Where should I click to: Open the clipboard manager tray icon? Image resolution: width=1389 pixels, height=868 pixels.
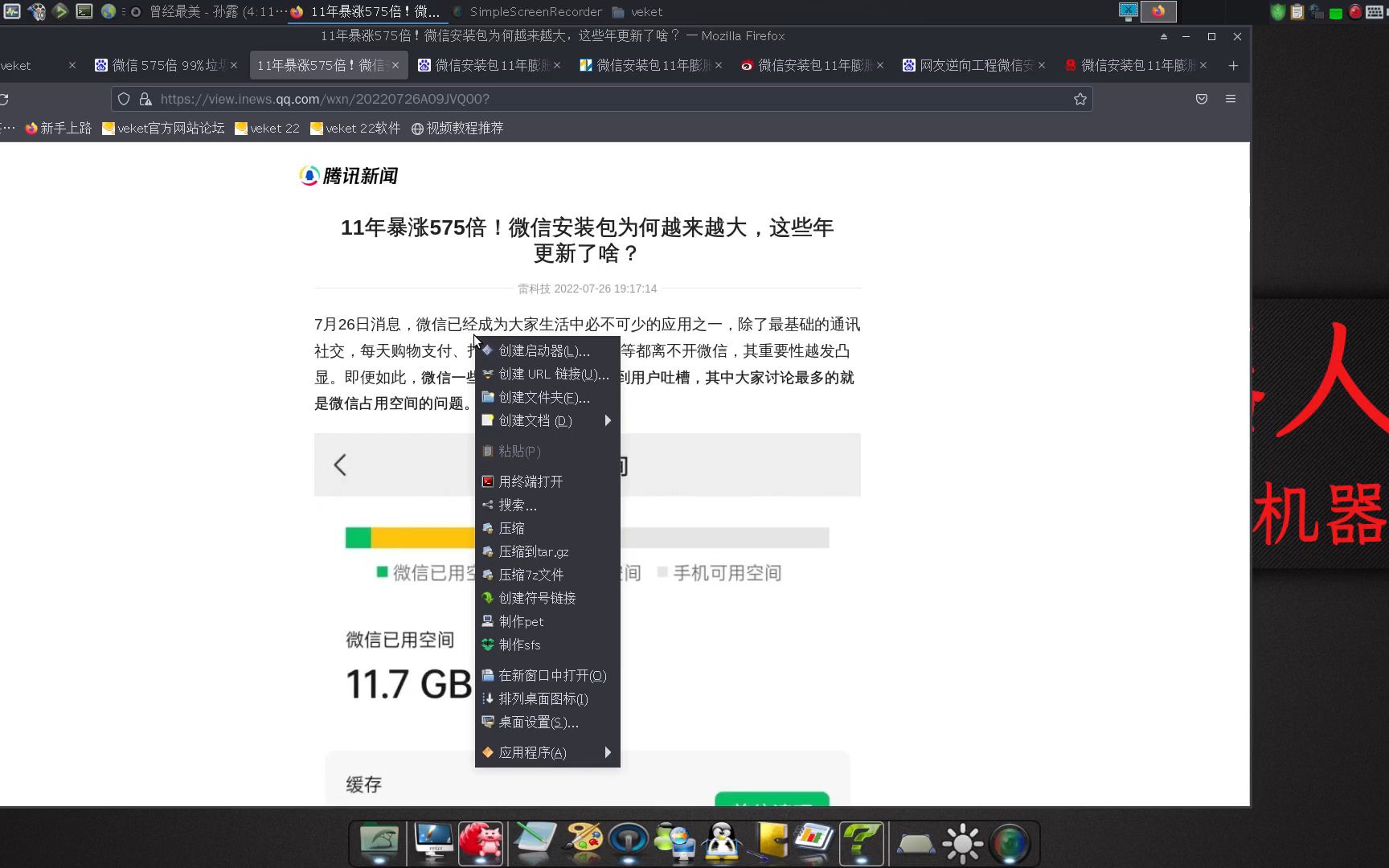click(x=1297, y=11)
